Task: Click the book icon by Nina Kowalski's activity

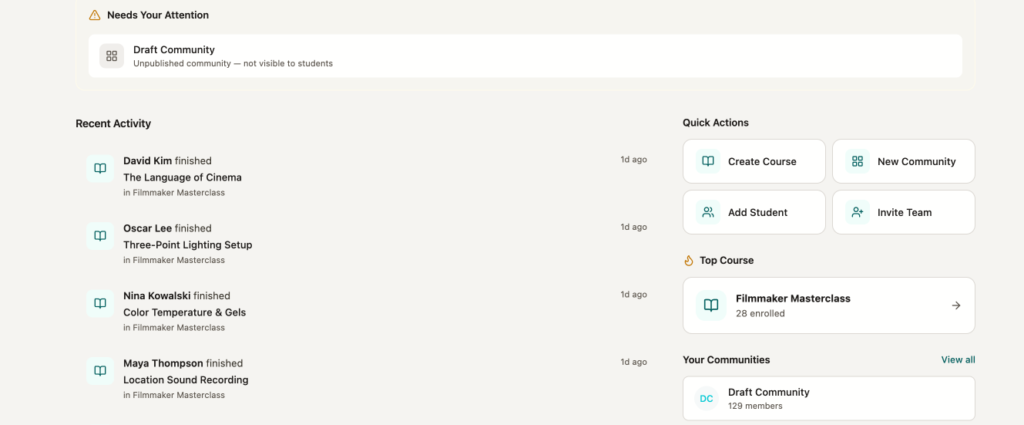Action: [x=100, y=304]
